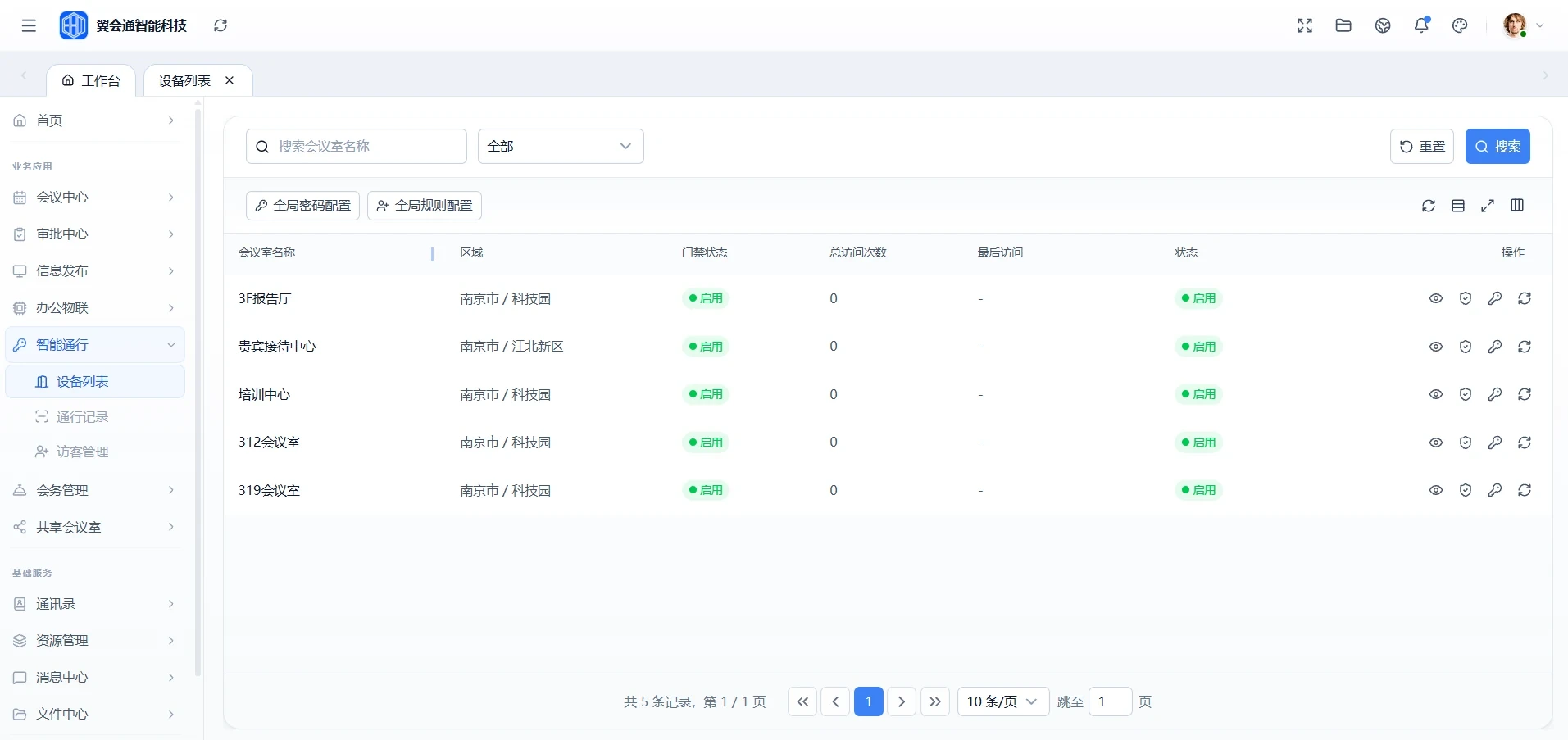Go to the next page arrow

coord(902,701)
